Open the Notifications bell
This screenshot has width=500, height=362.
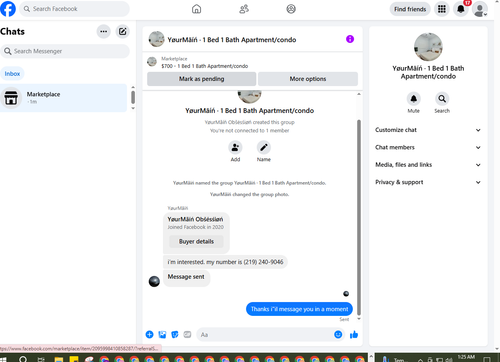461,9
